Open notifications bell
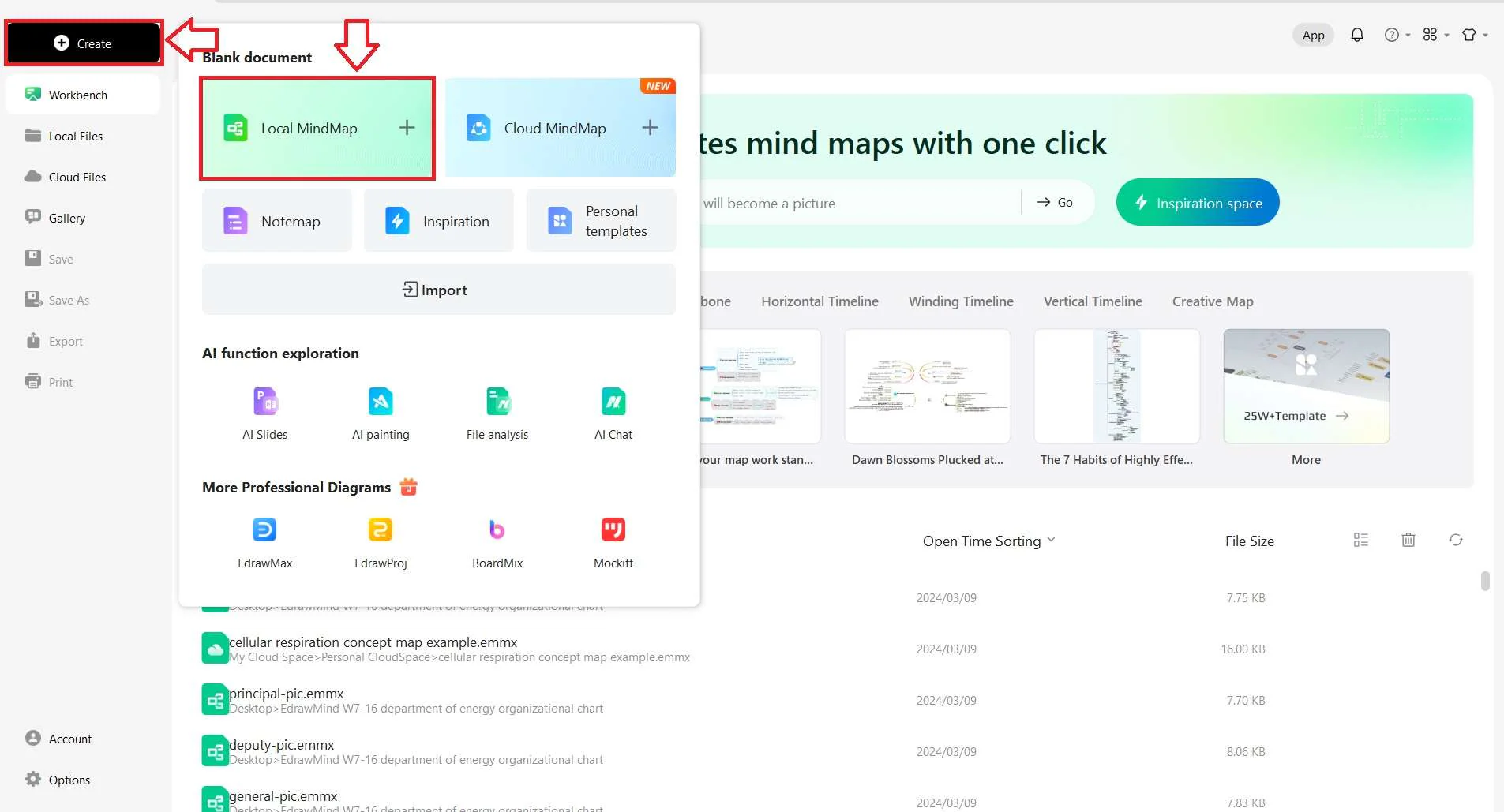Screen dimensions: 1504x812 click(x=1357, y=35)
